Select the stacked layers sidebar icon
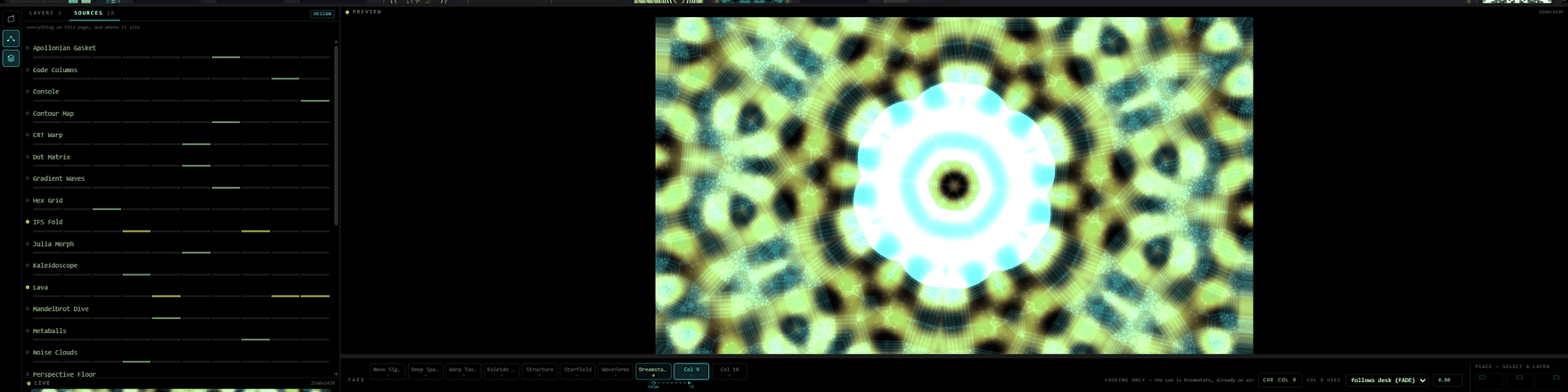This screenshot has height=392, width=1568. [x=11, y=58]
